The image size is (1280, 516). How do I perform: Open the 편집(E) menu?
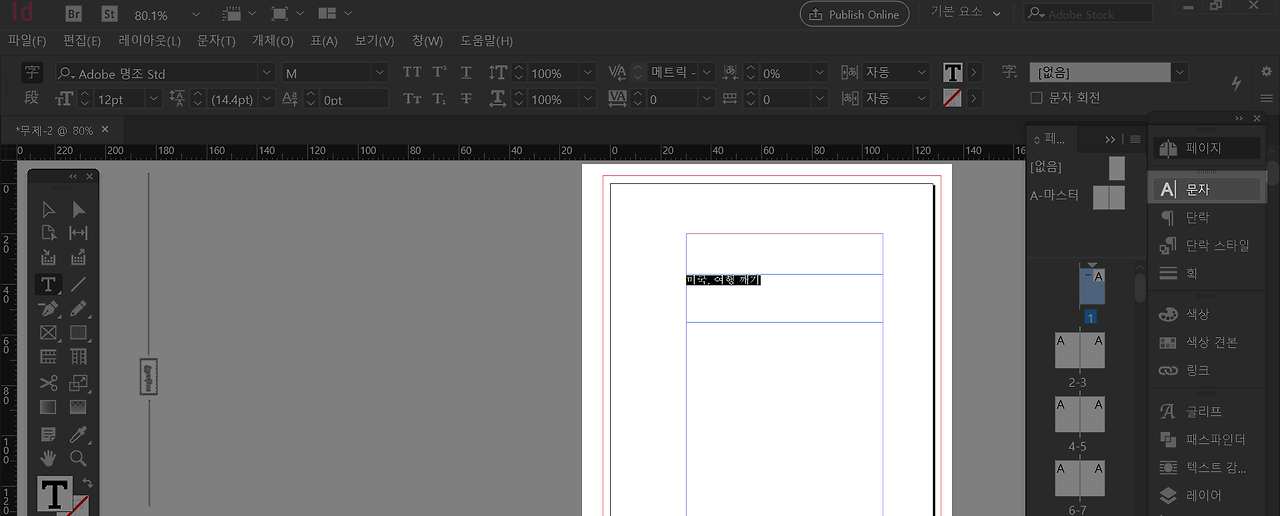click(x=82, y=41)
